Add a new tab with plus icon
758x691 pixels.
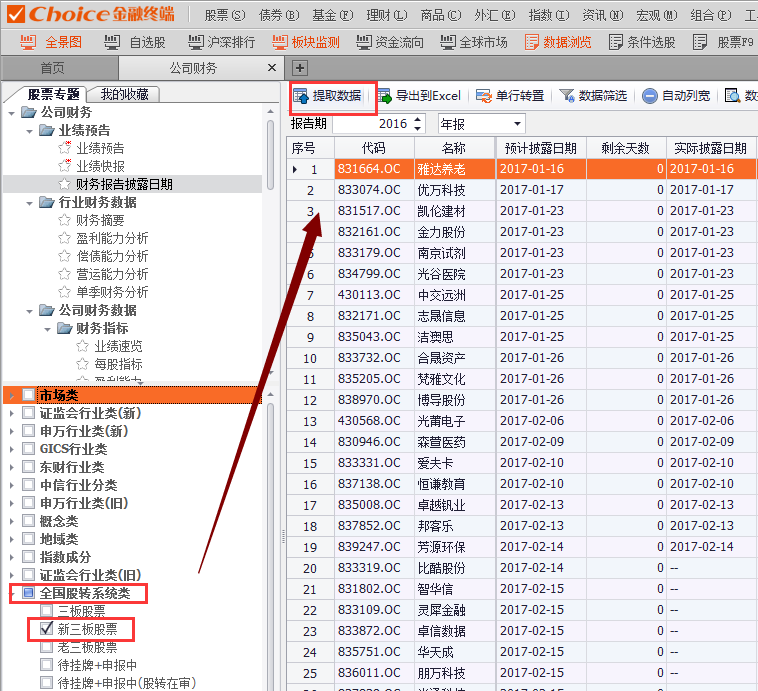click(x=300, y=68)
